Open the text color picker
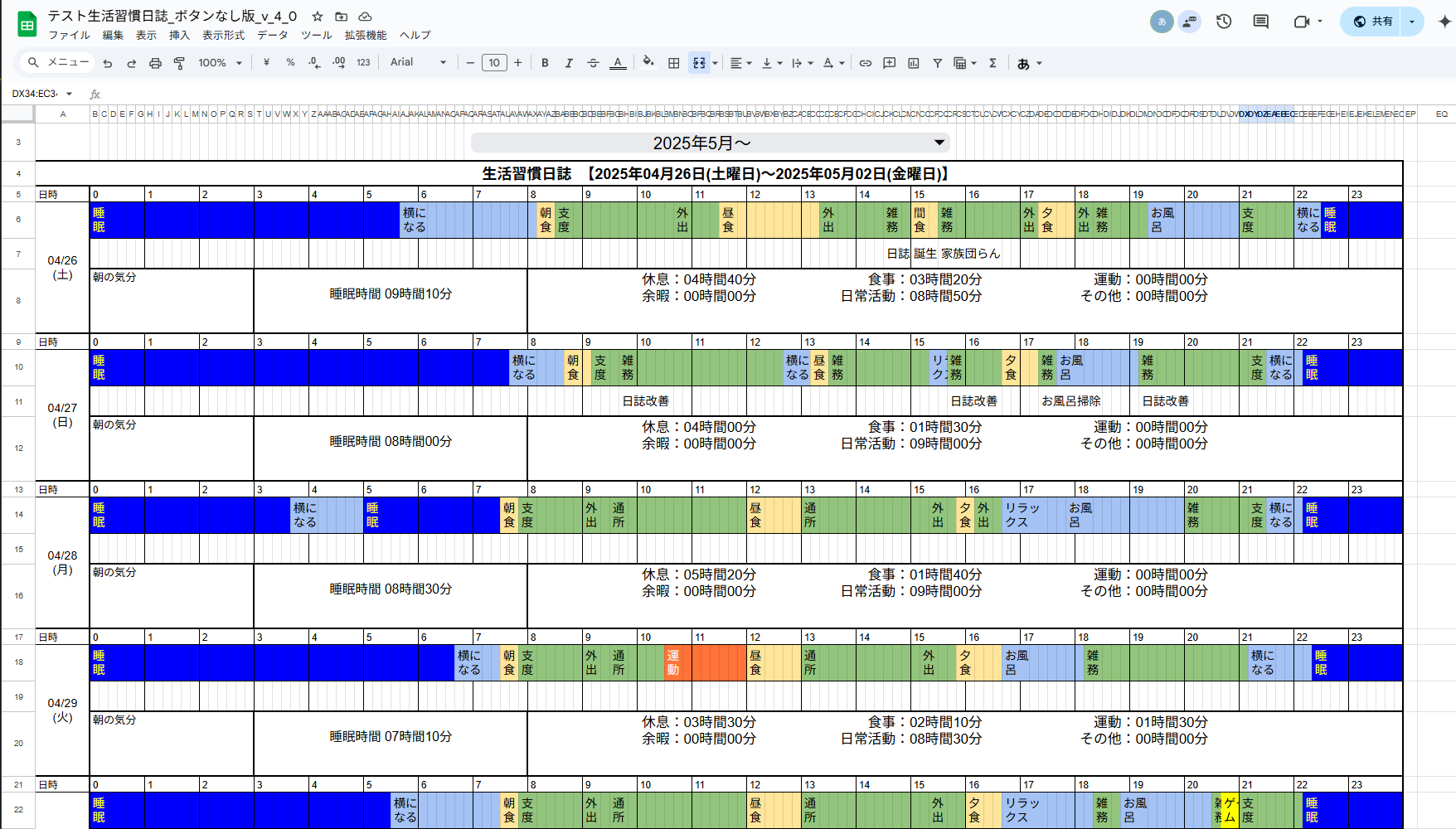Image resolution: width=1456 pixels, height=829 pixels. tap(618, 63)
